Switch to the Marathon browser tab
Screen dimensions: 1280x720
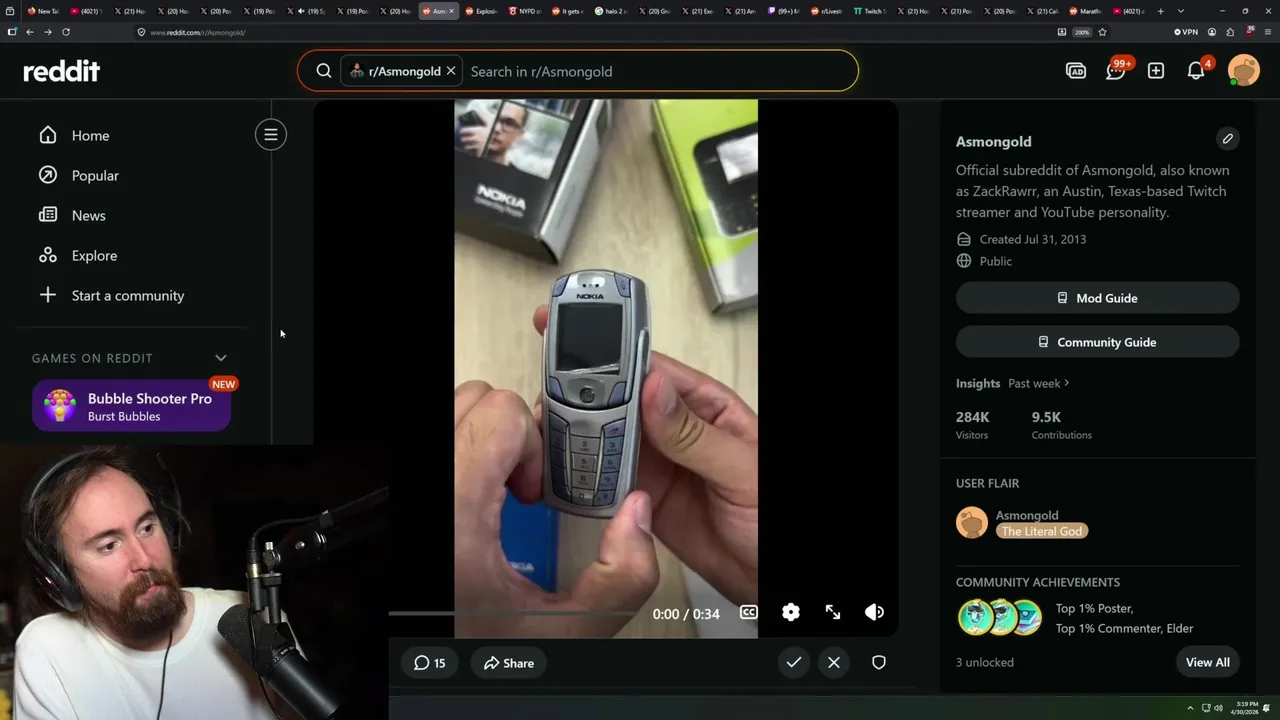click(x=1085, y=11)
